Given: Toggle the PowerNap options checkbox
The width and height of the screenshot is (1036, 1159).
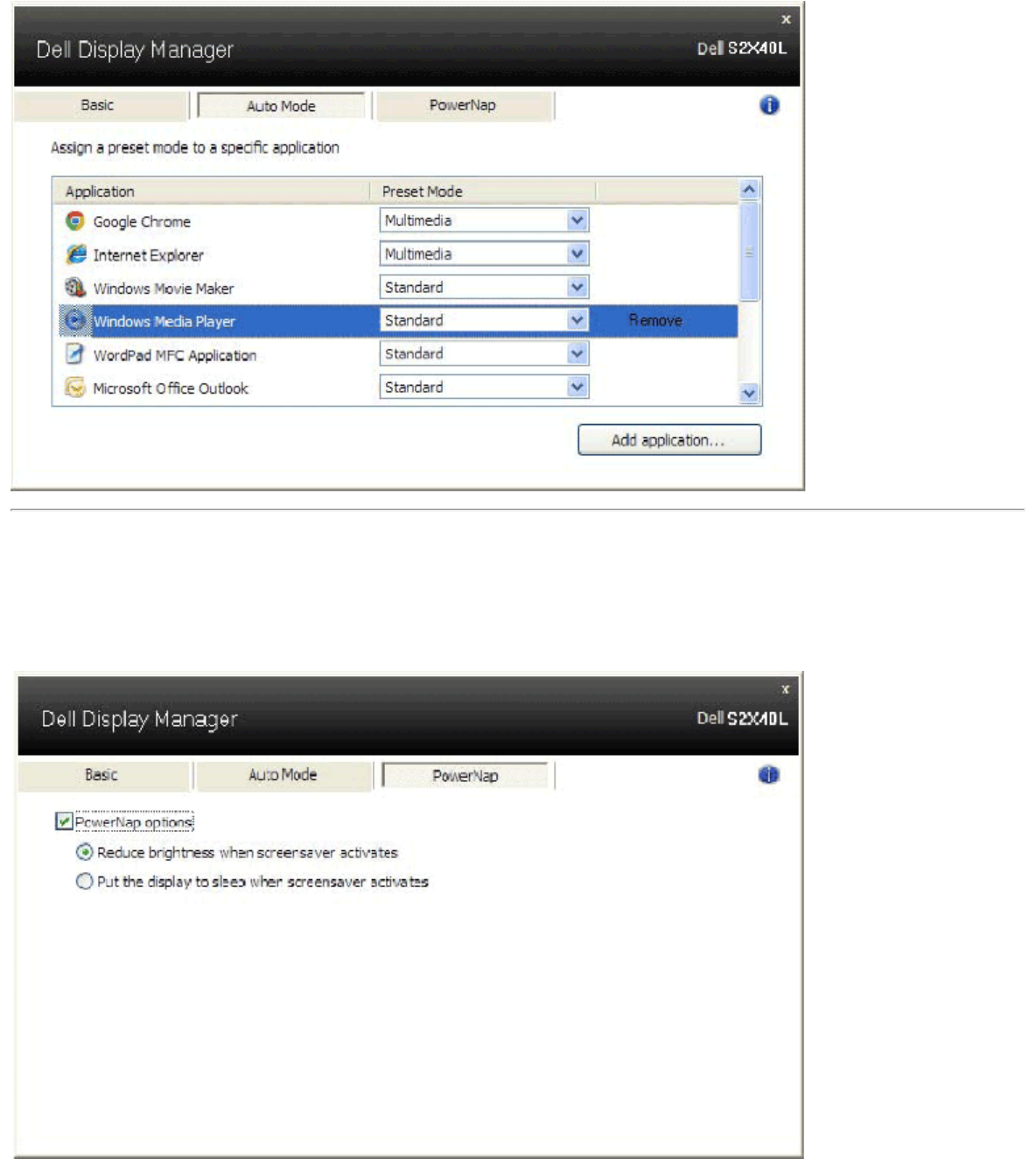Looking at the screenshot, I should [x=64, y=821].
